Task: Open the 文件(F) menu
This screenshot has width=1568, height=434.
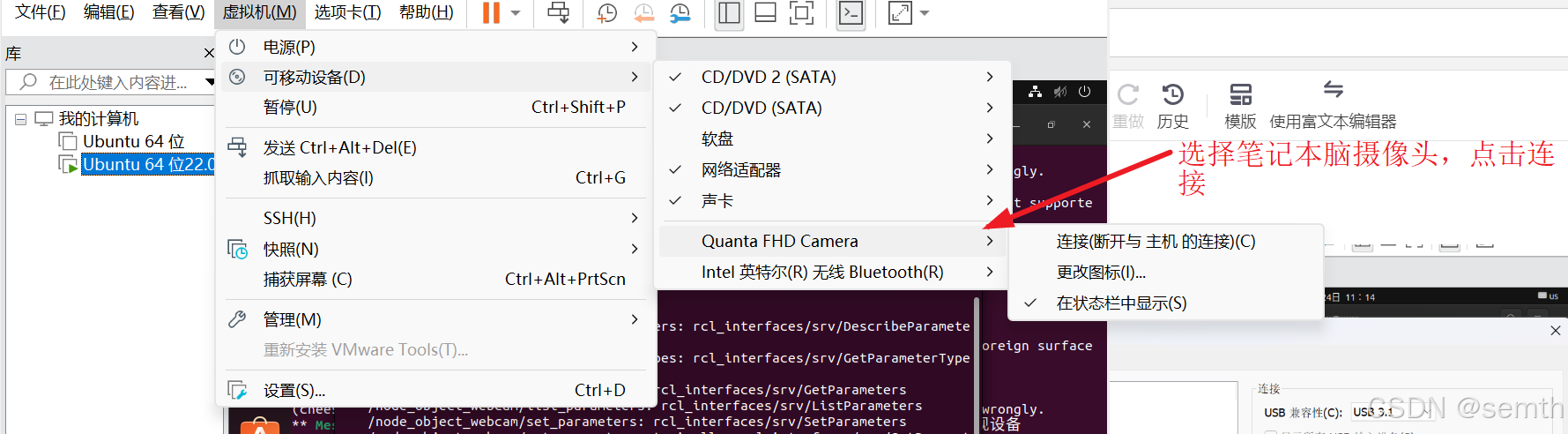Action: coord(41,12)
